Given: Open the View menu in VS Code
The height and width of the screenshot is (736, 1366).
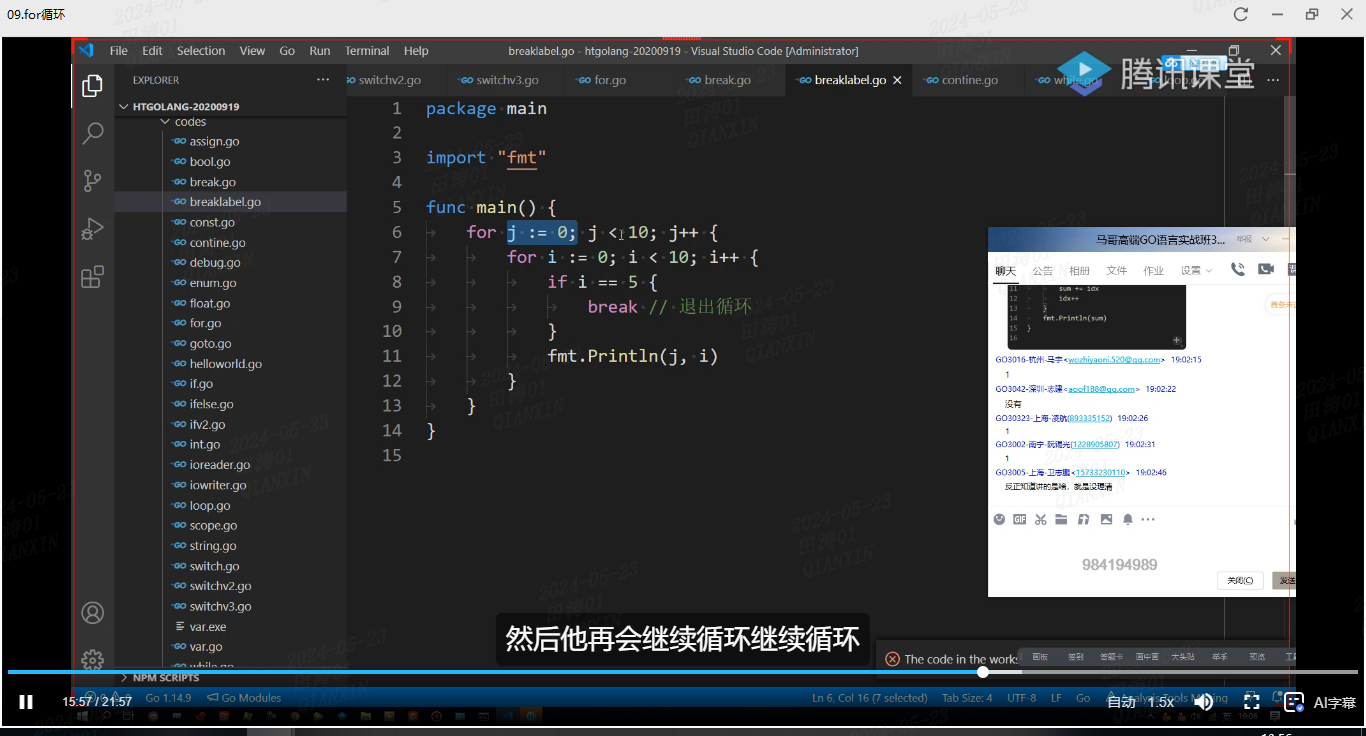Looking at the screenshot, I should pyautogui.click(x=253, y=51).
